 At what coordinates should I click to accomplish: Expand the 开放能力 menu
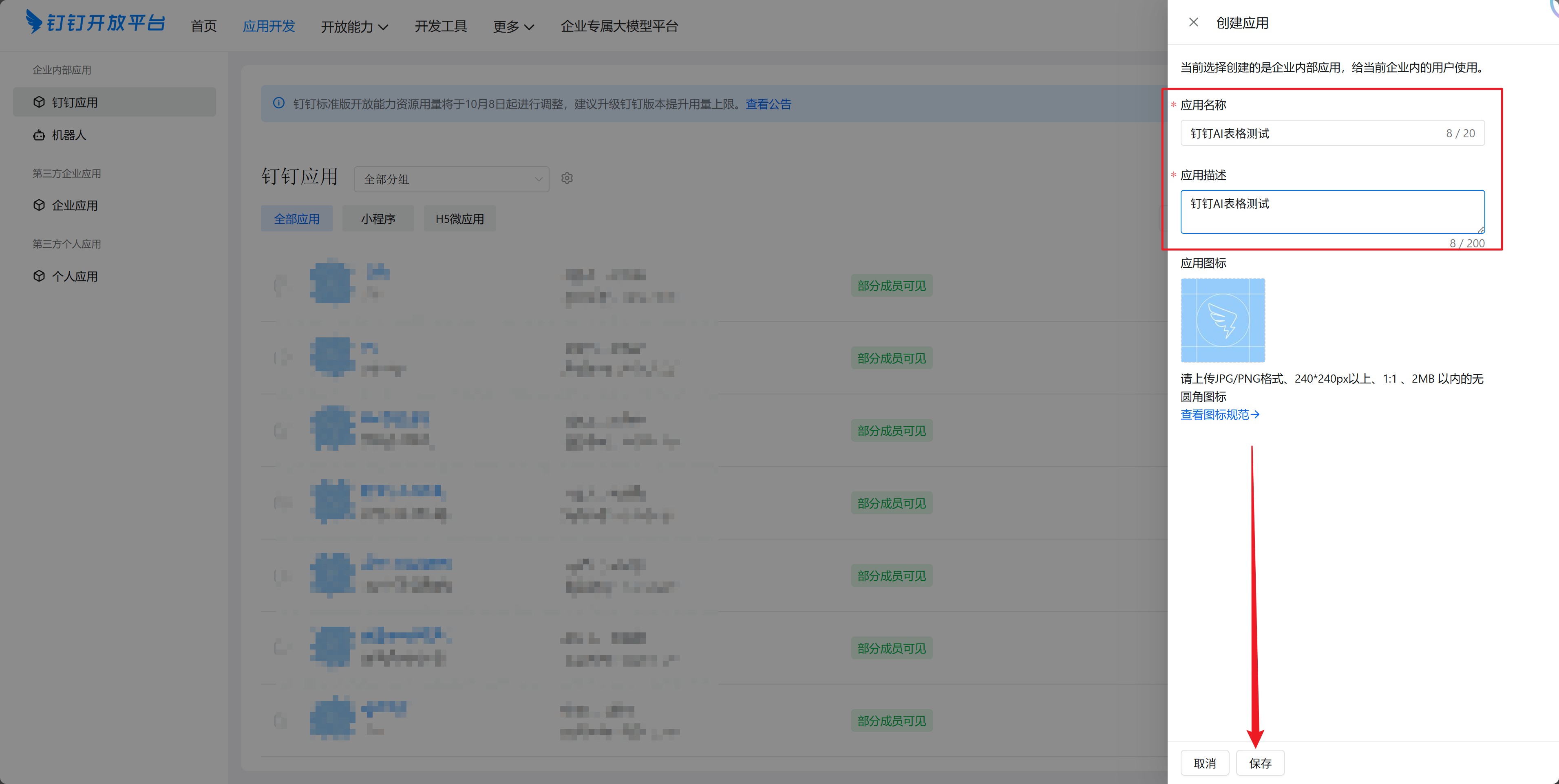[354, 26]
